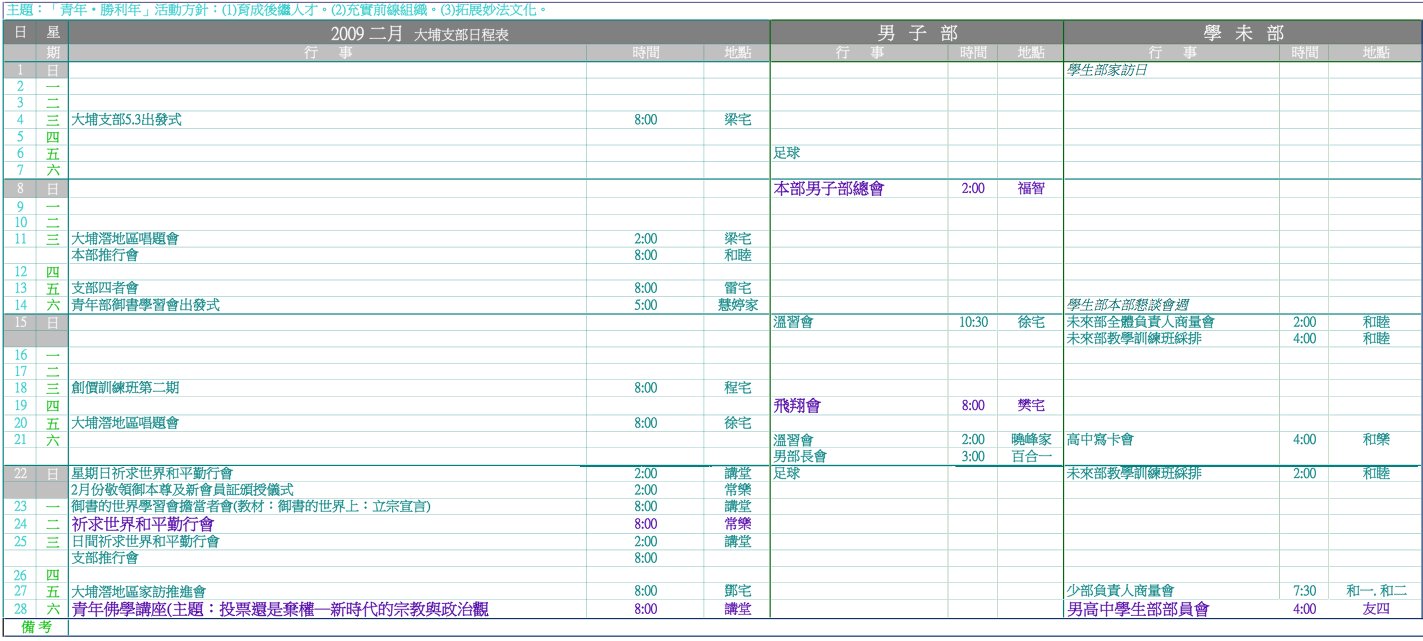Image resolution: width=1423 pixels, height=641 pixels.
Task: Select the '男部長會' entry
Action: click(800, 456)
